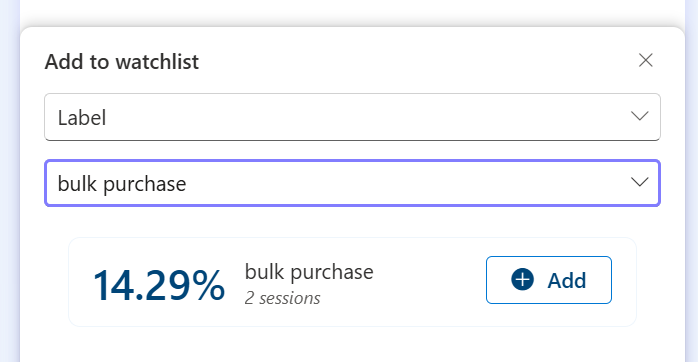Click the Add to watchlist heading
The image size is (698, 362).
pos(122,61)
